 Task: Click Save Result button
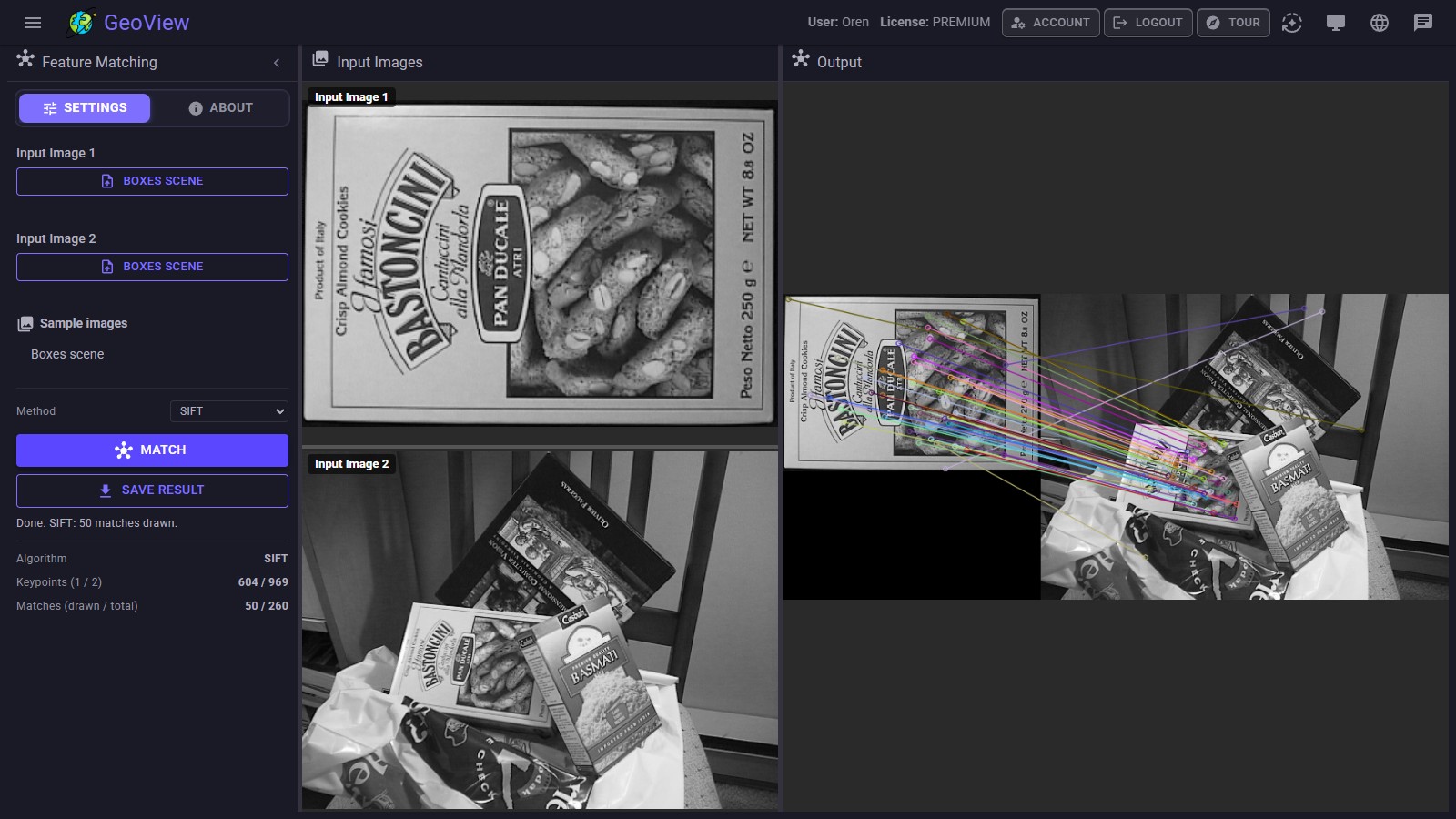(x=152, y=490)
